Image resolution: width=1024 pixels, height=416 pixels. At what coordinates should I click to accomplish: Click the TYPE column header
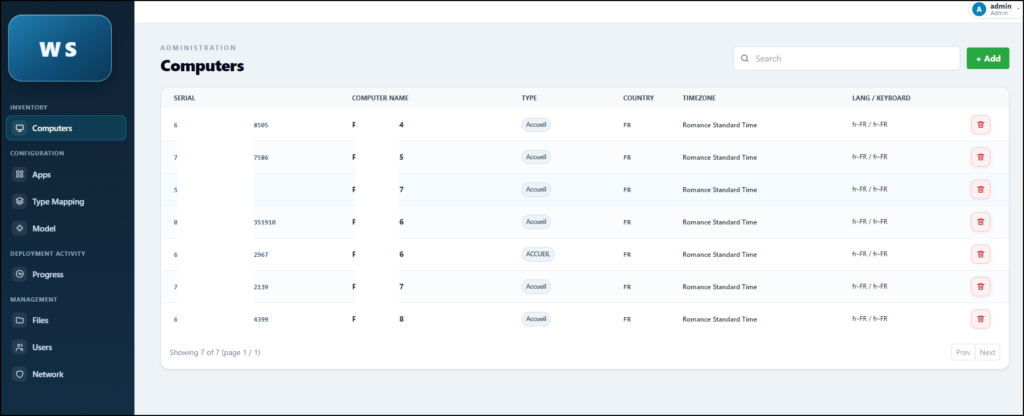click(529, 98)
